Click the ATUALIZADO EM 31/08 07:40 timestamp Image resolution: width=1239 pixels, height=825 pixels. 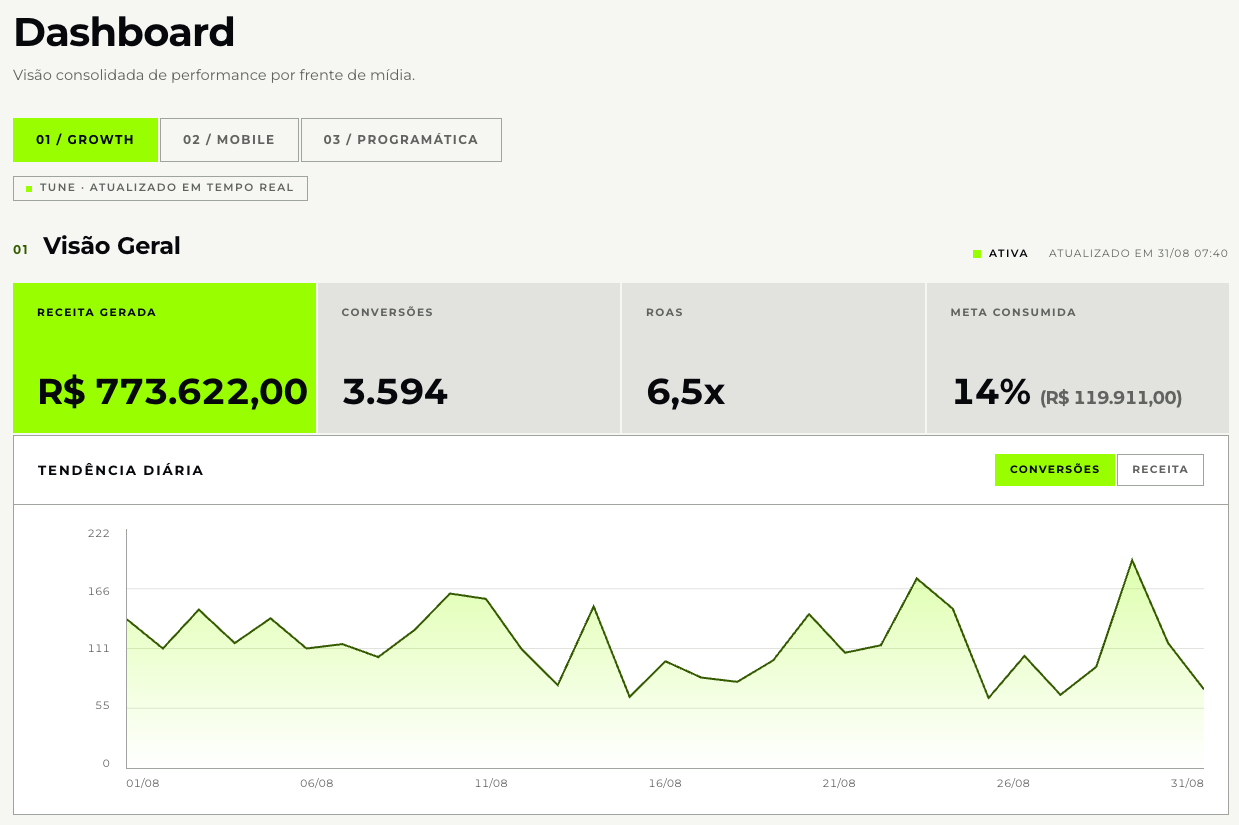pyautogui.click(x=1138, y=254)
